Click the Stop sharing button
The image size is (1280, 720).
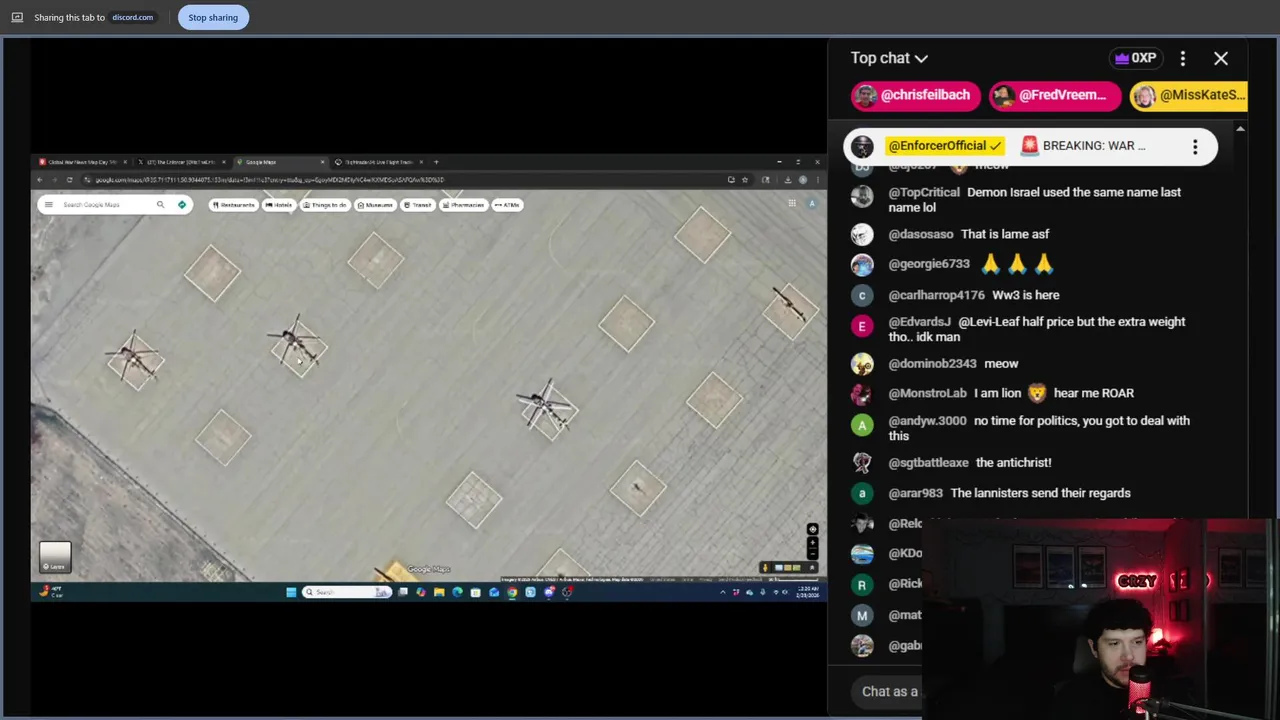pyautogui.click(x=213, y=17)
